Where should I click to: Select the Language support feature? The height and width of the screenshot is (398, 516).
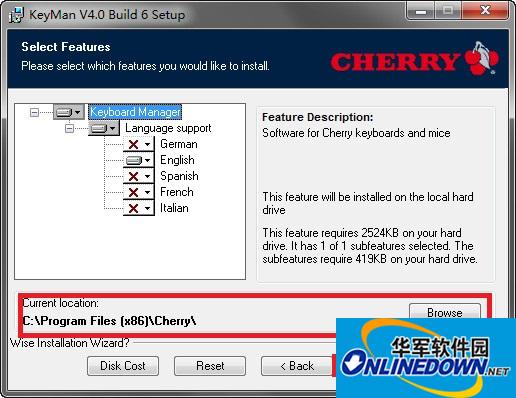pyautogui.click(x=168, y=128)
